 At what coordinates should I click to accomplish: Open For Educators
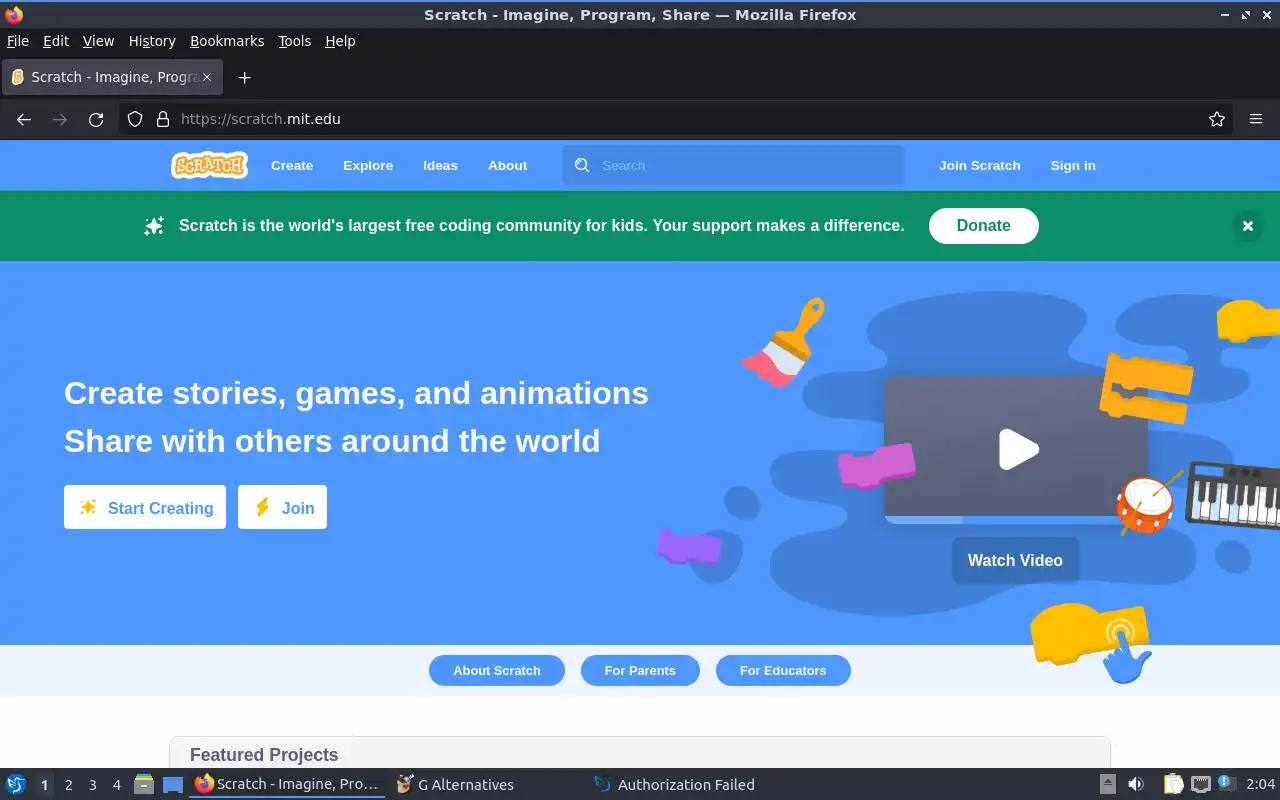pos(783,671)
